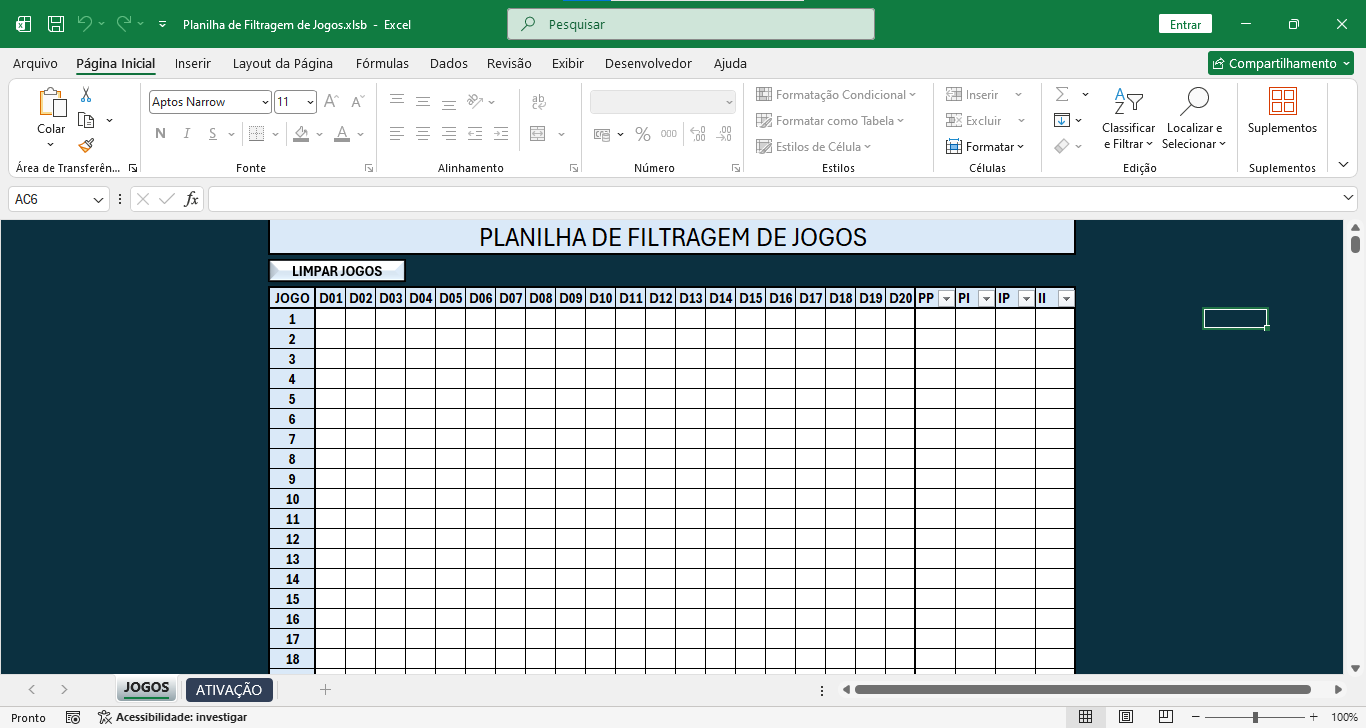Image resolution: width=1366 pixels, height=728 pixels.
Task: Apply percent style format
Action: (x=643, y=134)
